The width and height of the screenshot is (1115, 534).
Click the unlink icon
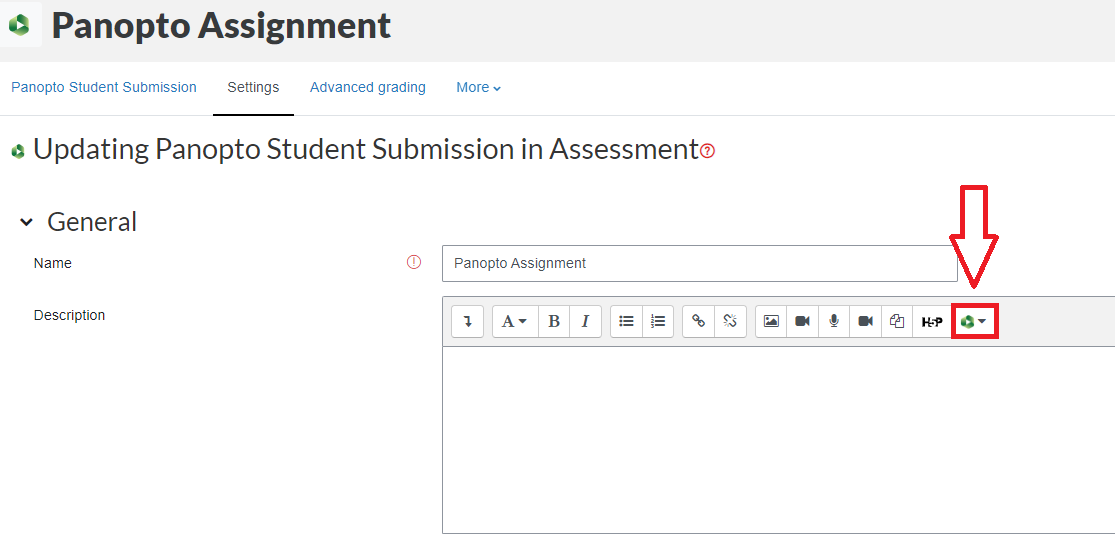(x=730, y=321)
